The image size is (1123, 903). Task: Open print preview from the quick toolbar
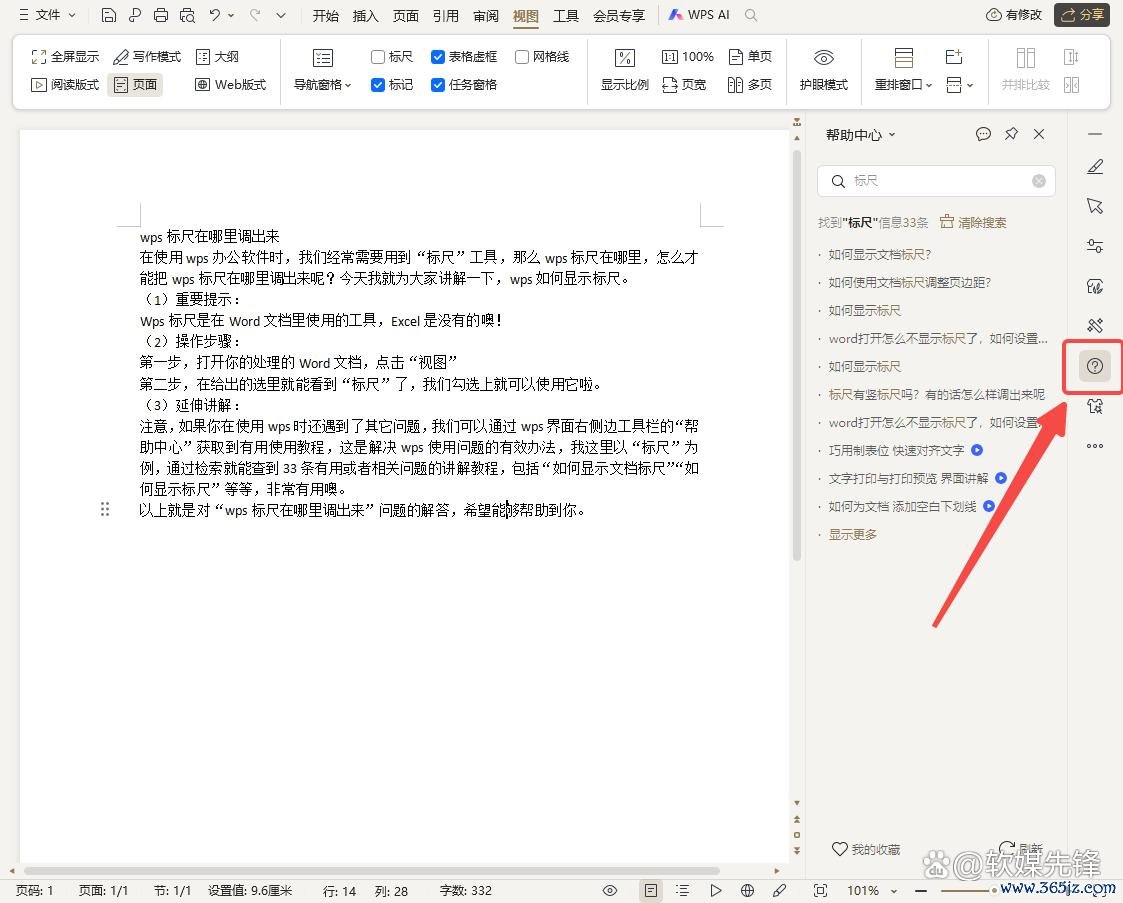coord(187,15)
